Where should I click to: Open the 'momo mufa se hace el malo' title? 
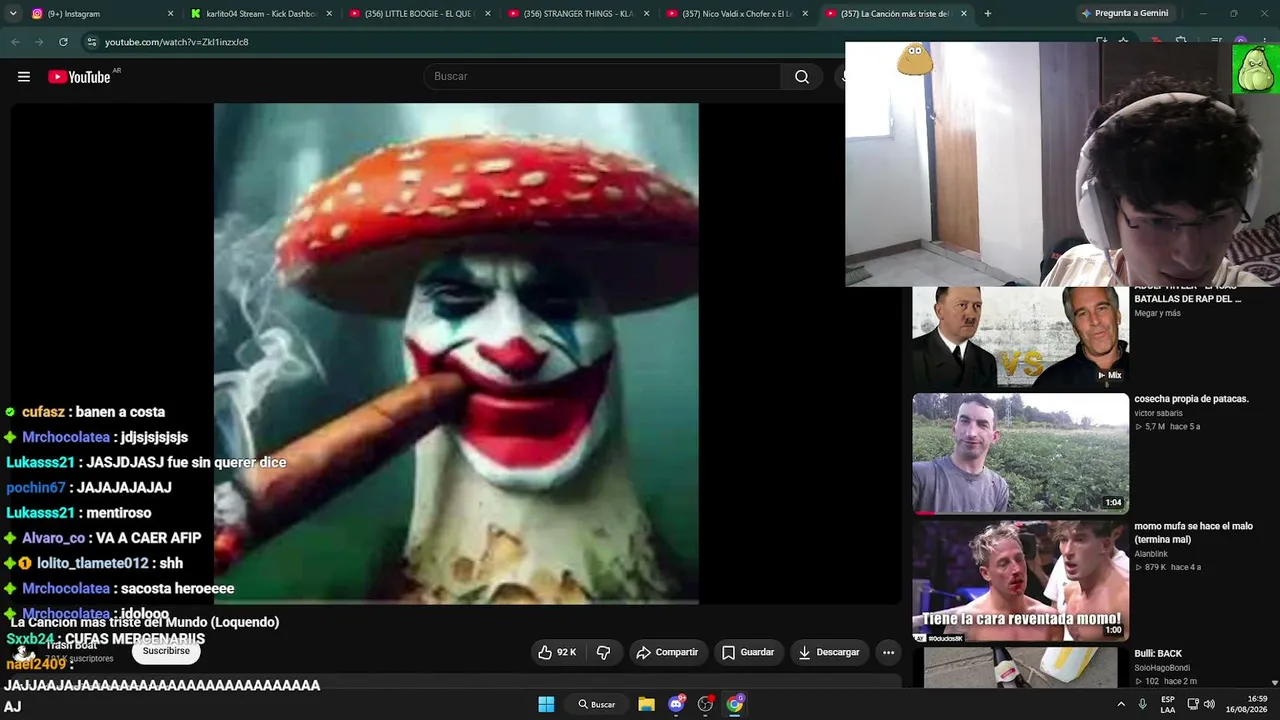(1193, 533)
